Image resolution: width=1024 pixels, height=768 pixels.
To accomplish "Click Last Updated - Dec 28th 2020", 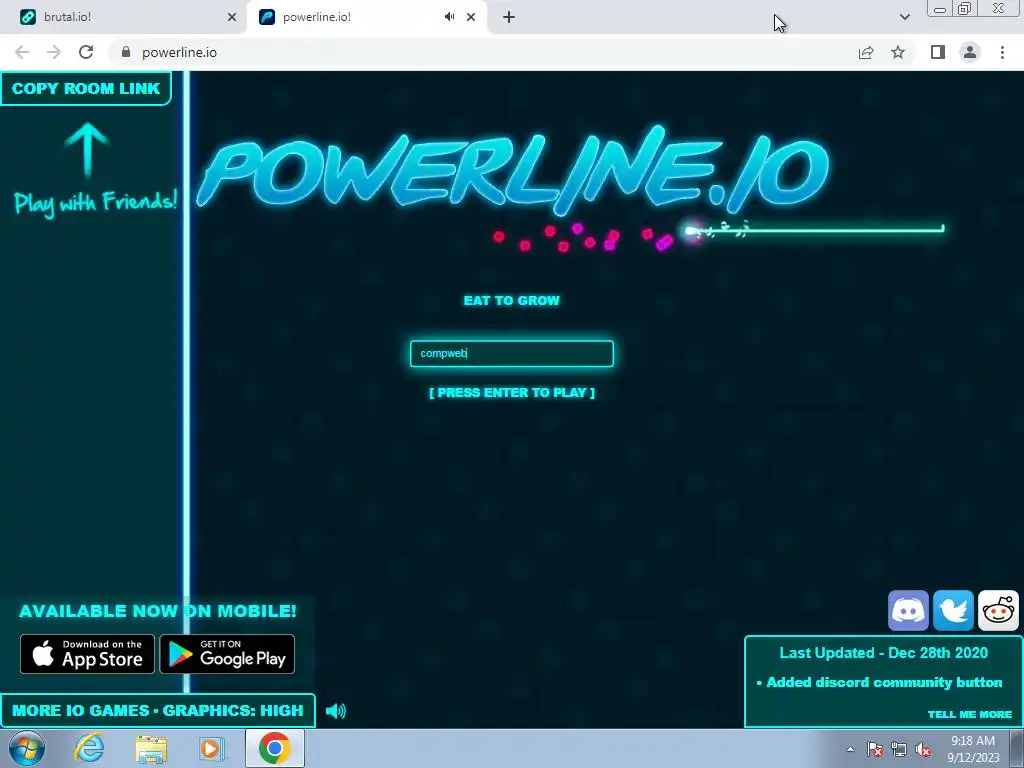I will coord(884,652).
